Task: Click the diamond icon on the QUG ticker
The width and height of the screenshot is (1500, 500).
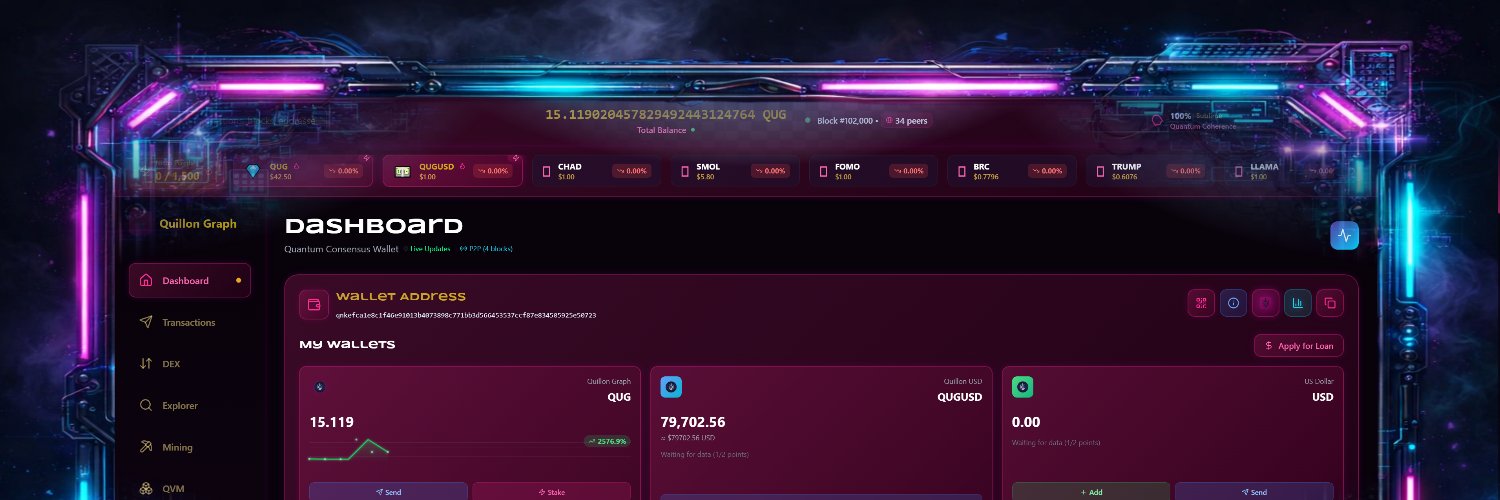Action: tap(253, 171)
